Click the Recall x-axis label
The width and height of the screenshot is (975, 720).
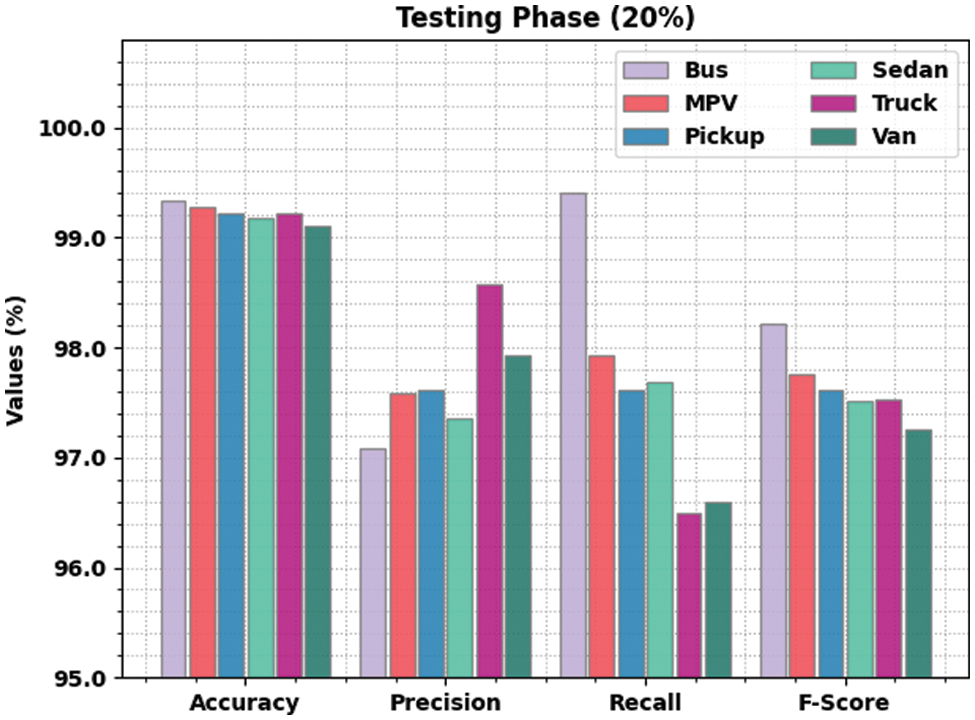pos(645,703)
